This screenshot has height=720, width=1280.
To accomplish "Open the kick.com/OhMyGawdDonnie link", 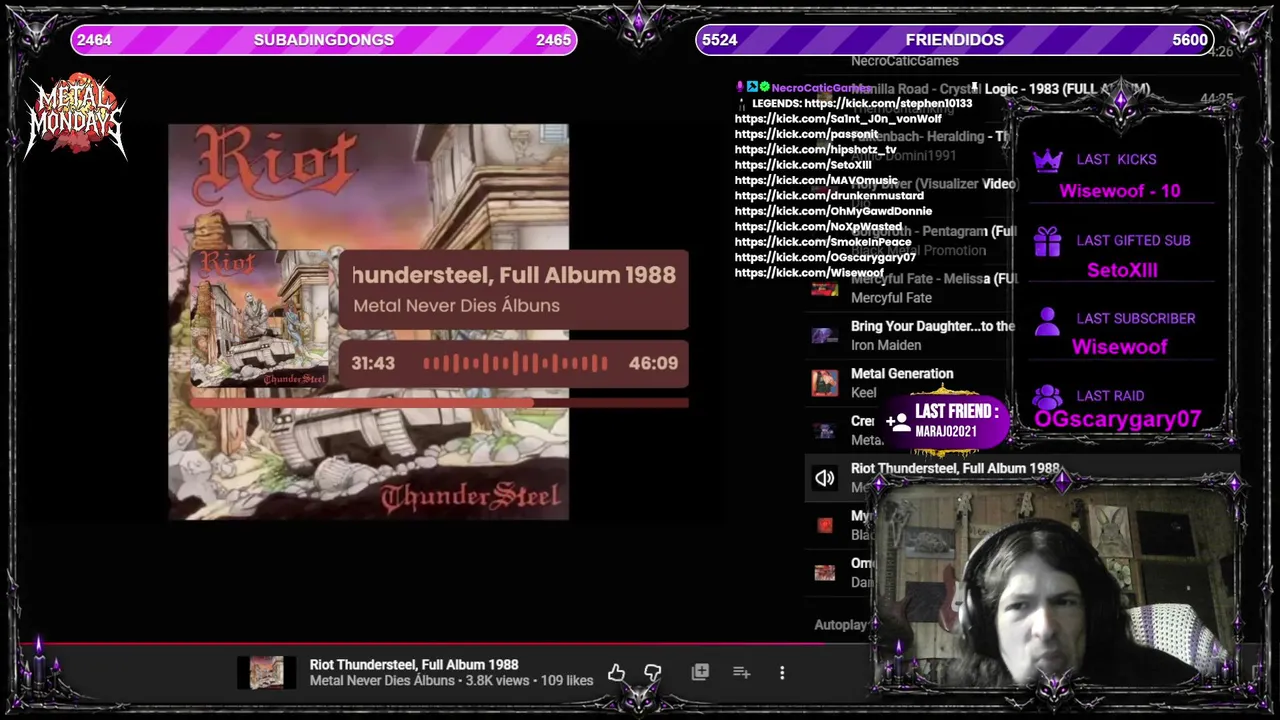I will 833,211.
